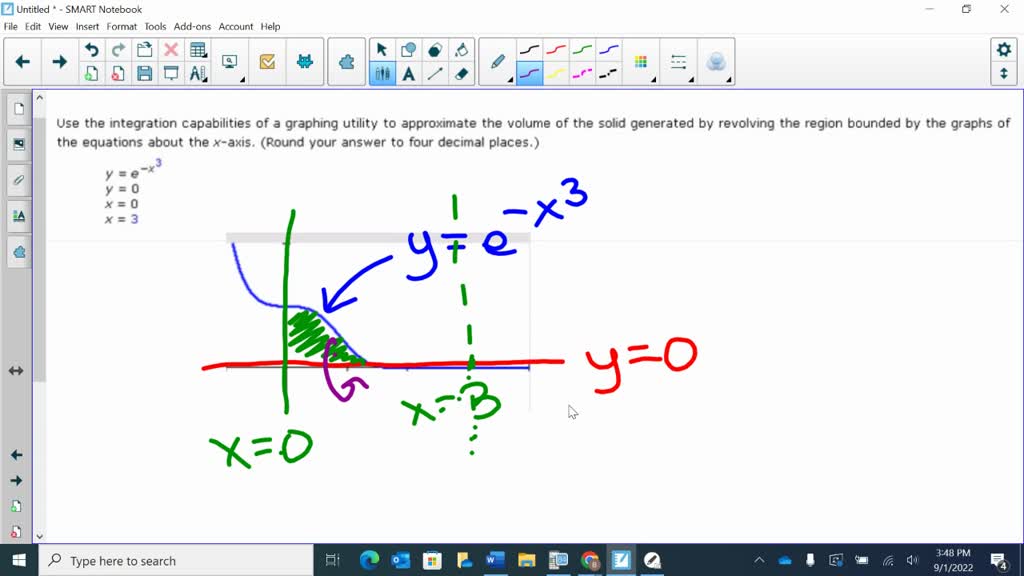
Task: Choose the green pen color swatch
Action: (582, 48)
